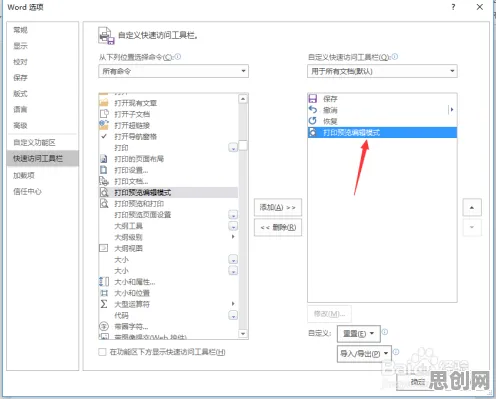The width and height of the screenshot is (496, 399).
Task: Select the checkmarked 打开导航窗格 command
Action: [x=168, y=136]
